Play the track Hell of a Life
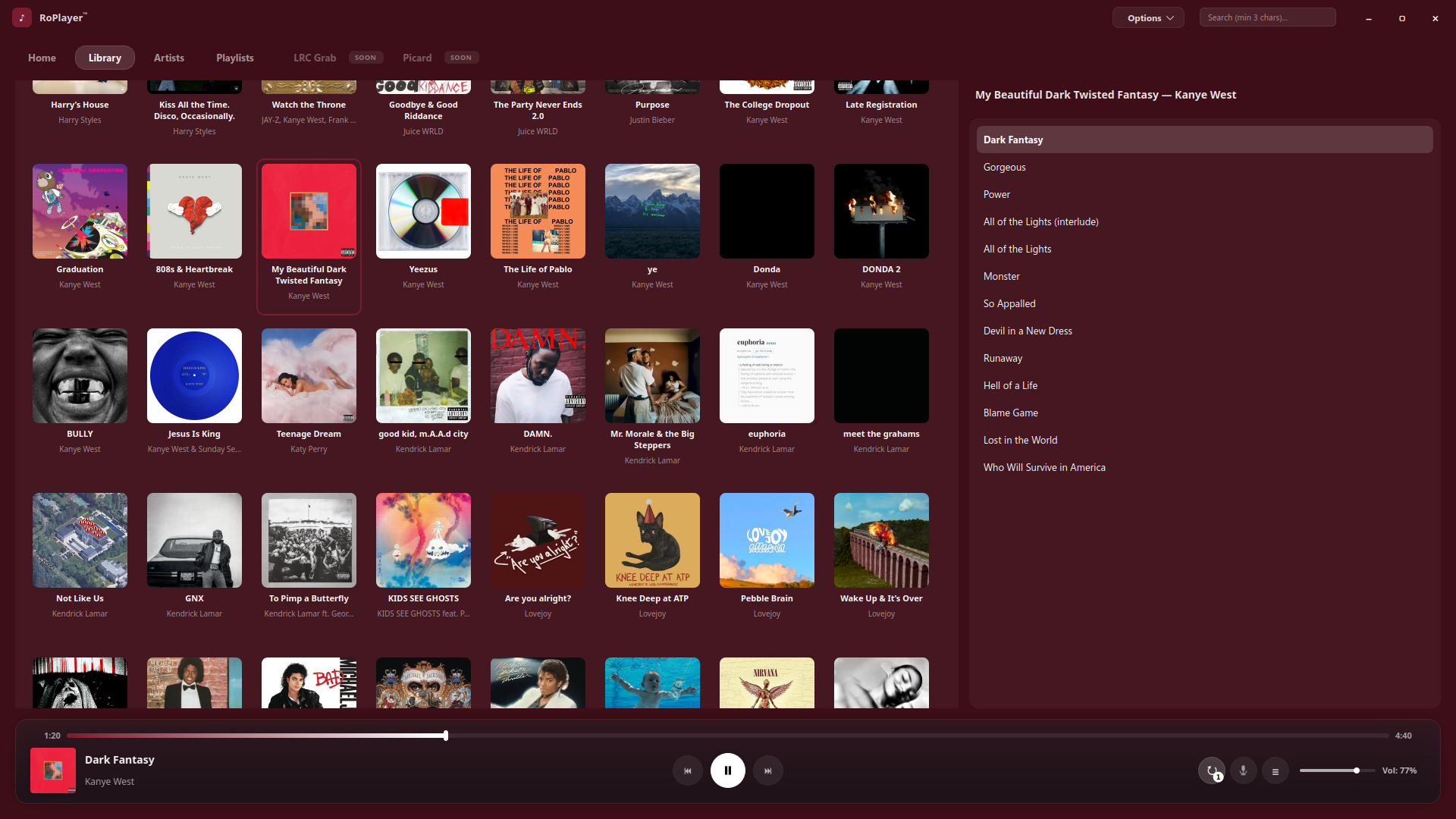The width and height of the screenshot is (1456, 819). point(1204,385)
